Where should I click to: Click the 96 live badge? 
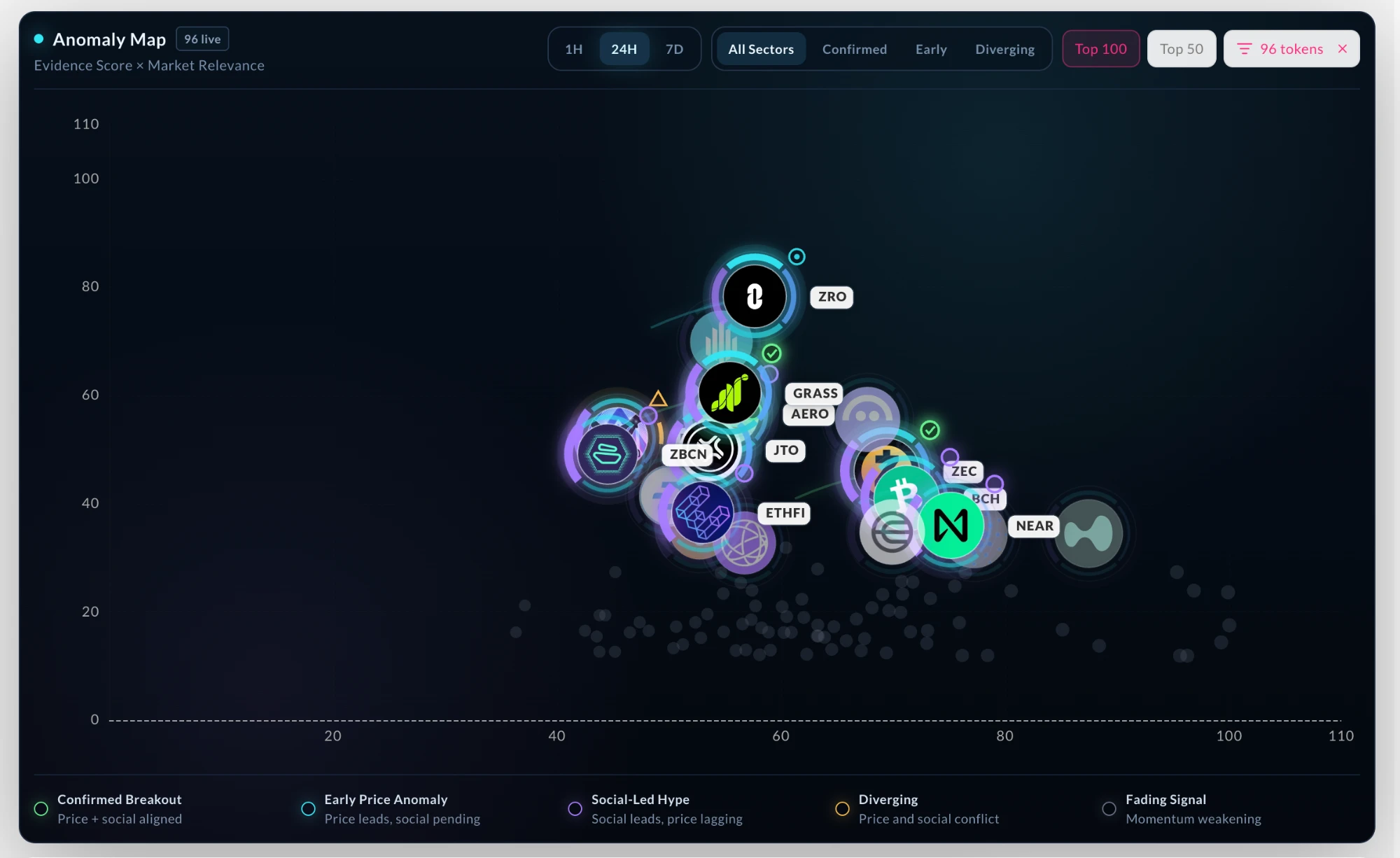tap(202, 39)
